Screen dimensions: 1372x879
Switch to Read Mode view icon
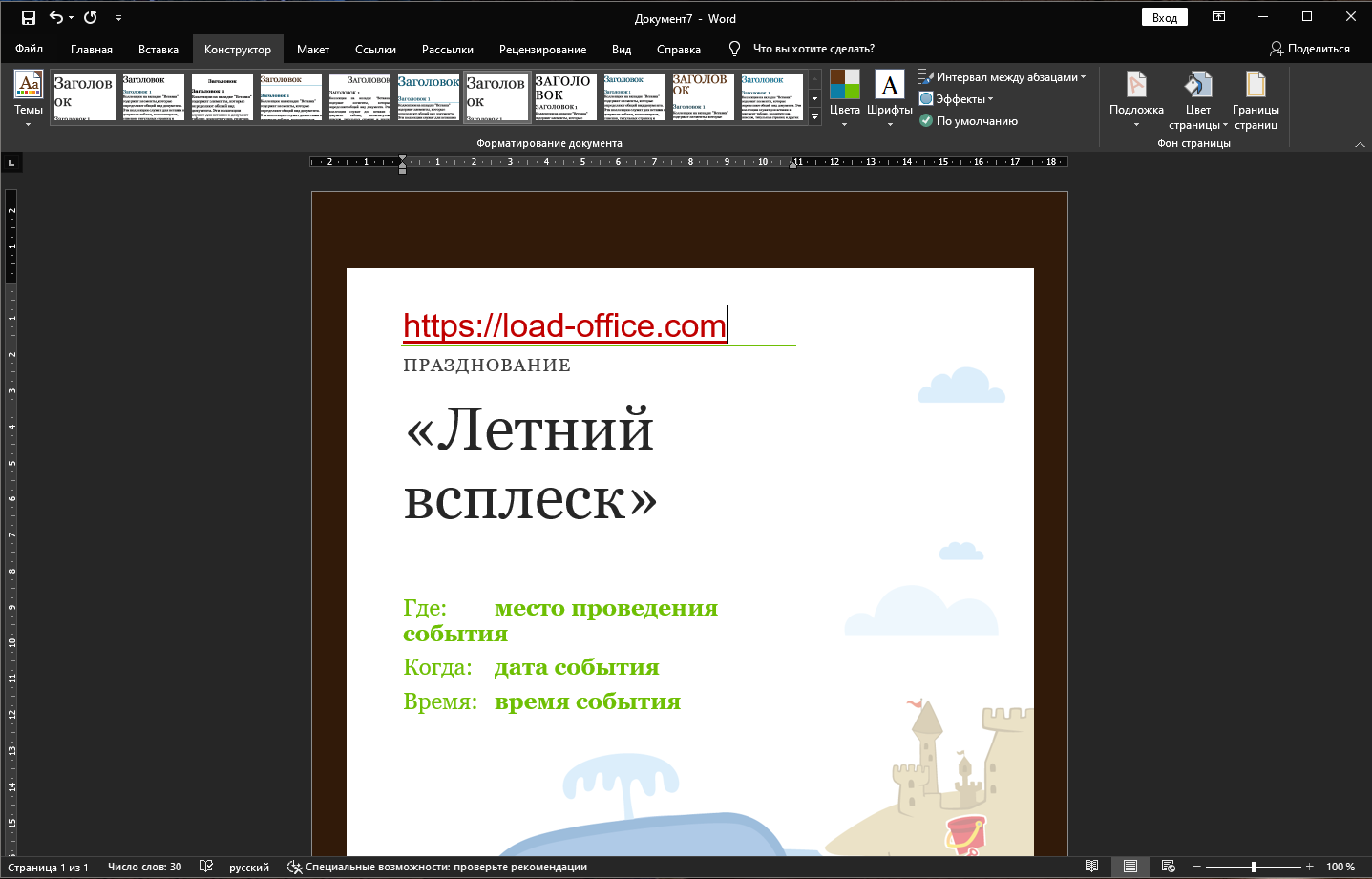1092,867
